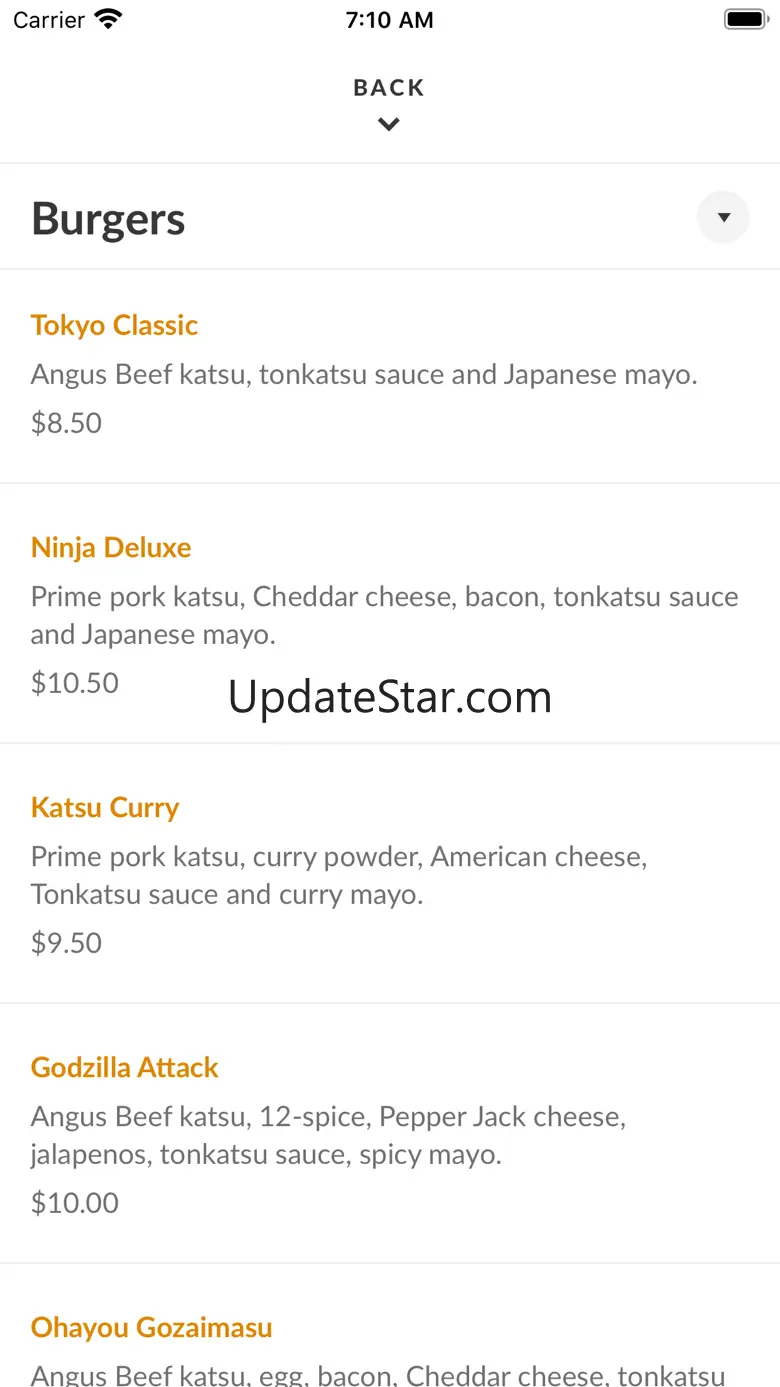Tap the Ninja Deluxe ingredients description
Image resolution: width=780 pixels, height=1387 pixels.
pos(384,615)
